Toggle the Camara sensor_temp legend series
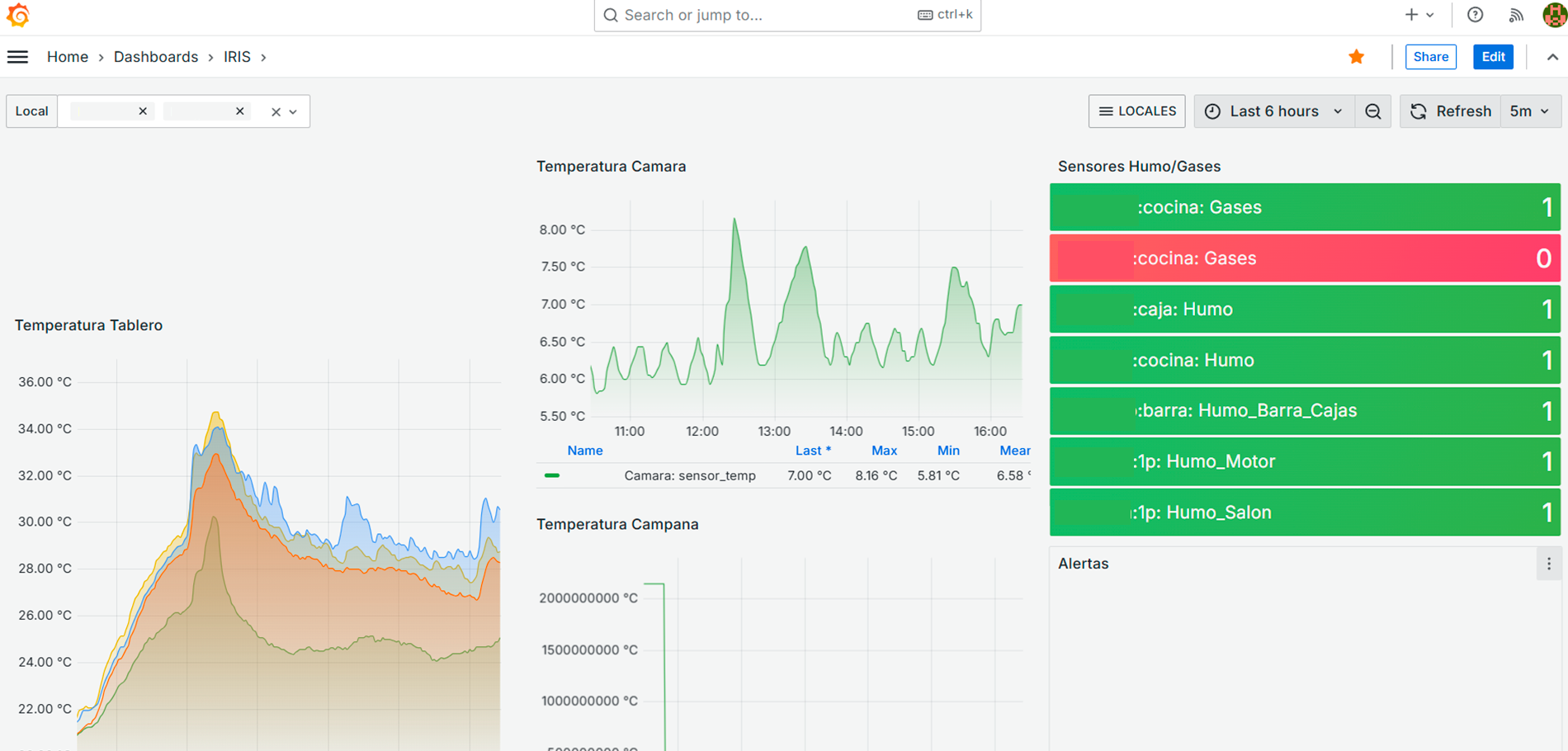The height and width of the screenshot is (751, 1568). tap(689, 475)
